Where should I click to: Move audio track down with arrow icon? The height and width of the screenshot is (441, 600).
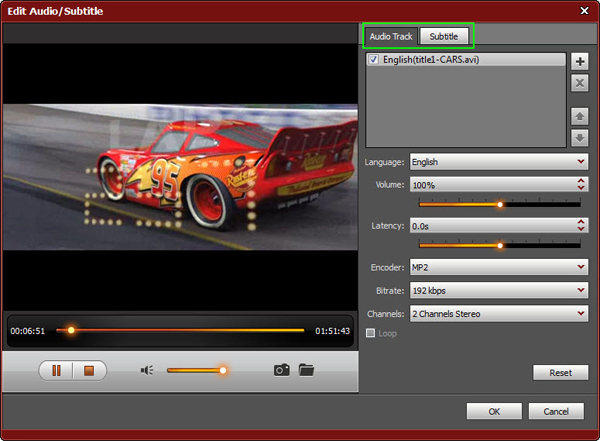coord(580,138)
